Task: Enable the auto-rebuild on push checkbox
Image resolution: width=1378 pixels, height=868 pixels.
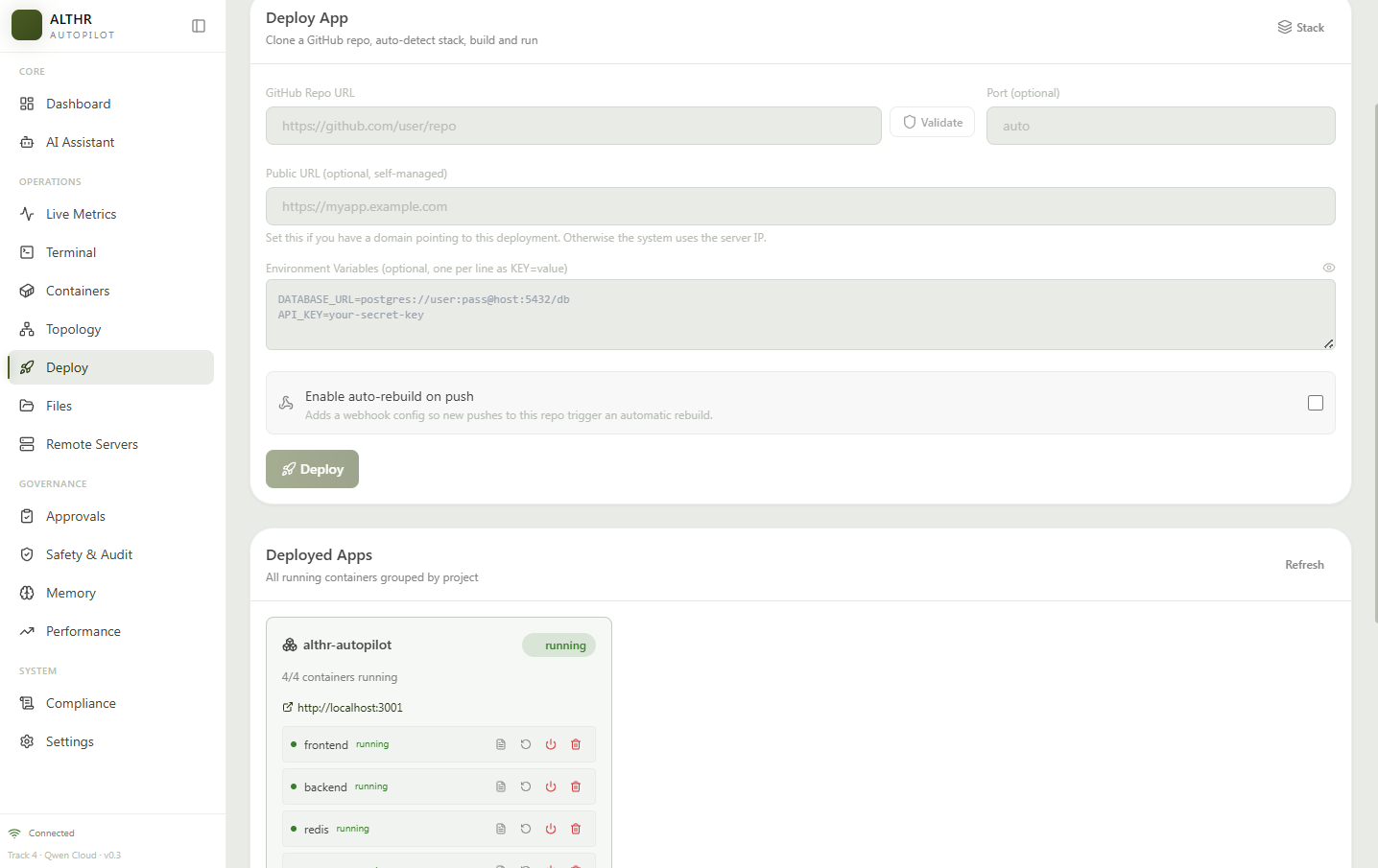Action: [x=1316, y=403]
